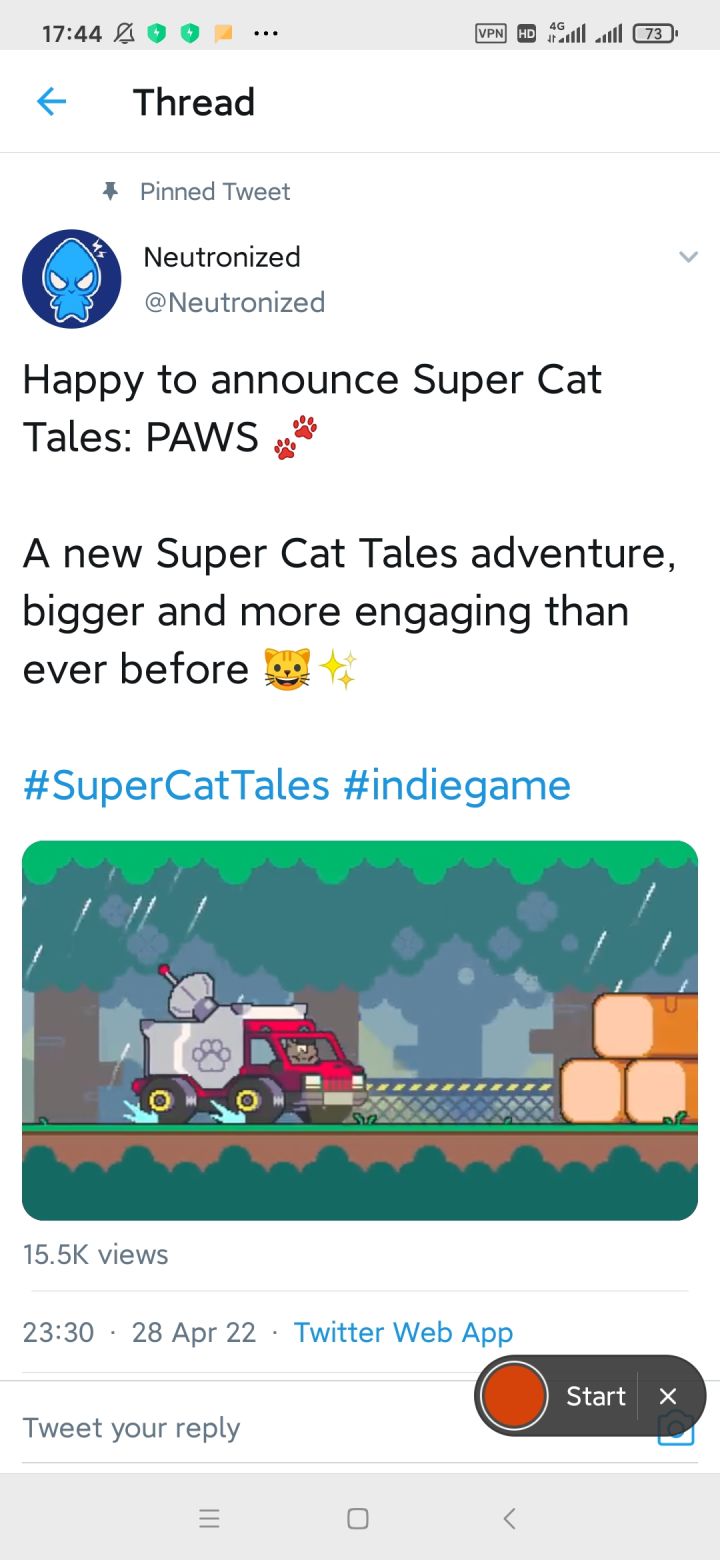The height and width of the screenshot is (1560, 720).
Task: Tap the @Neutronized handle
Action: coord(235,302)
